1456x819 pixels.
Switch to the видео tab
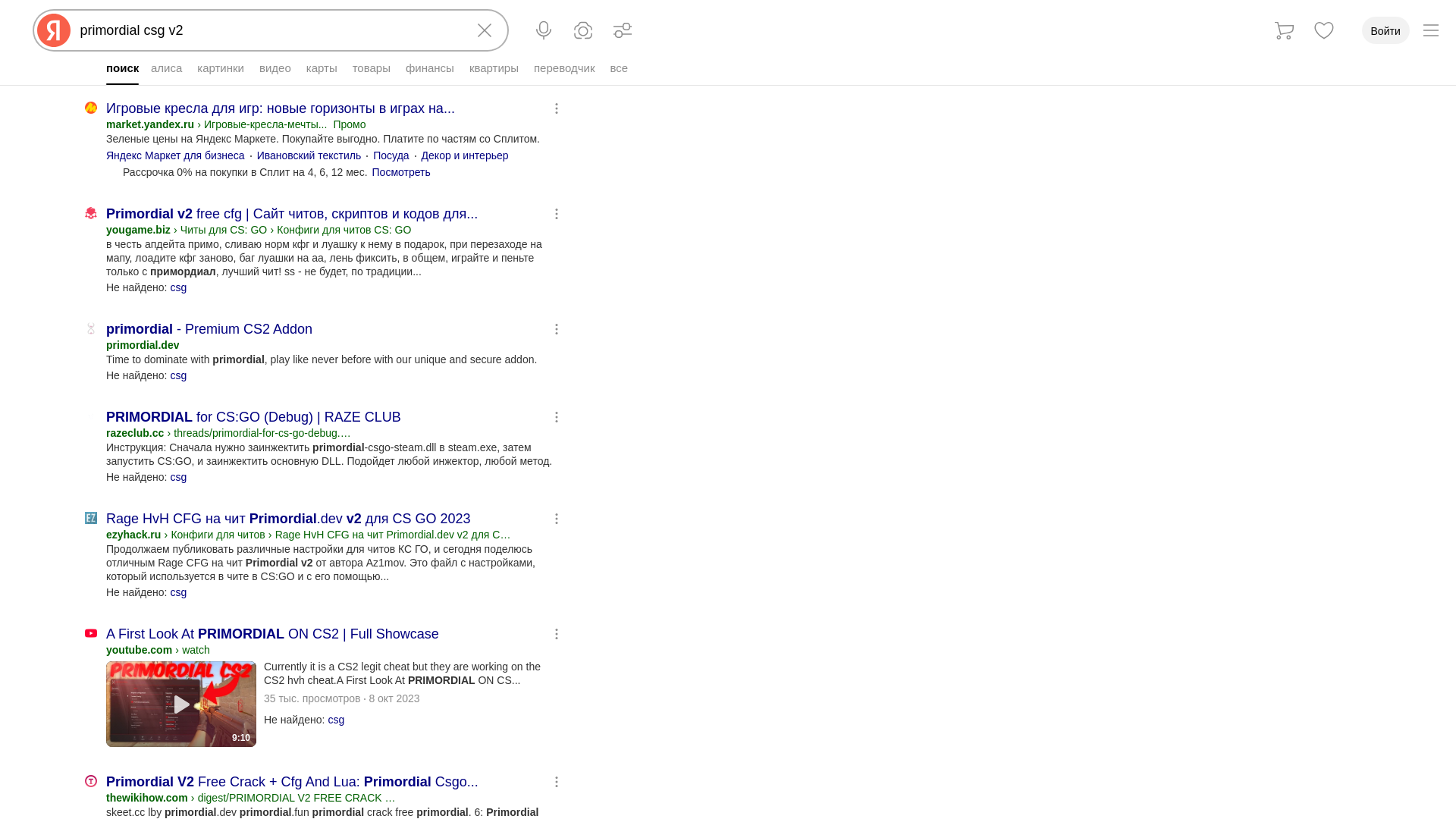click(x=275, y=68)
